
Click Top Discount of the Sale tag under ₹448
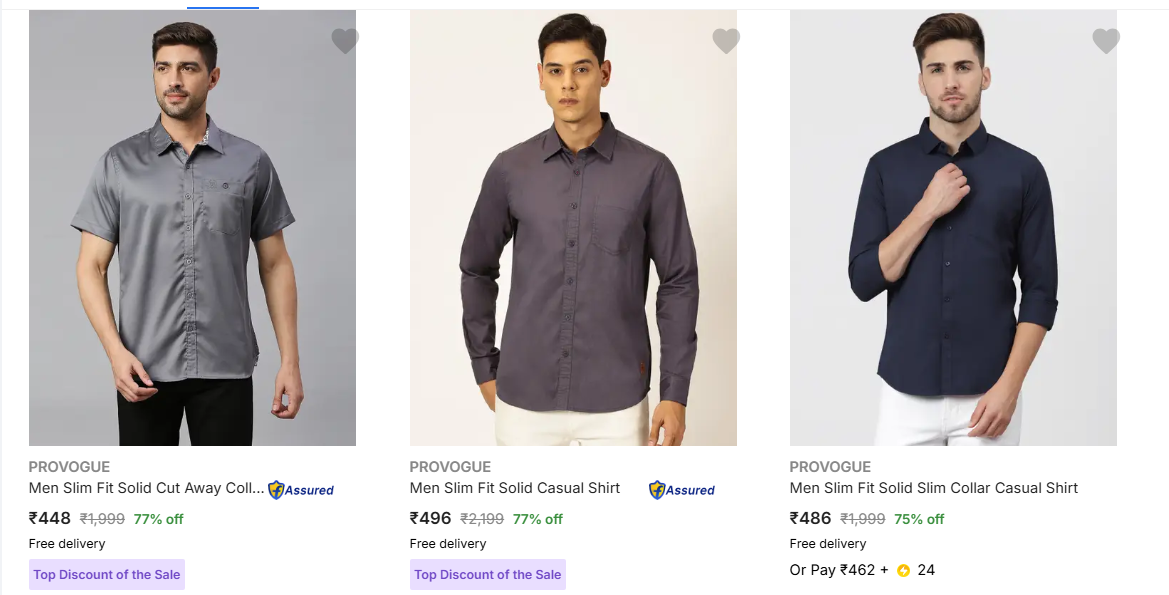point(107,575)
